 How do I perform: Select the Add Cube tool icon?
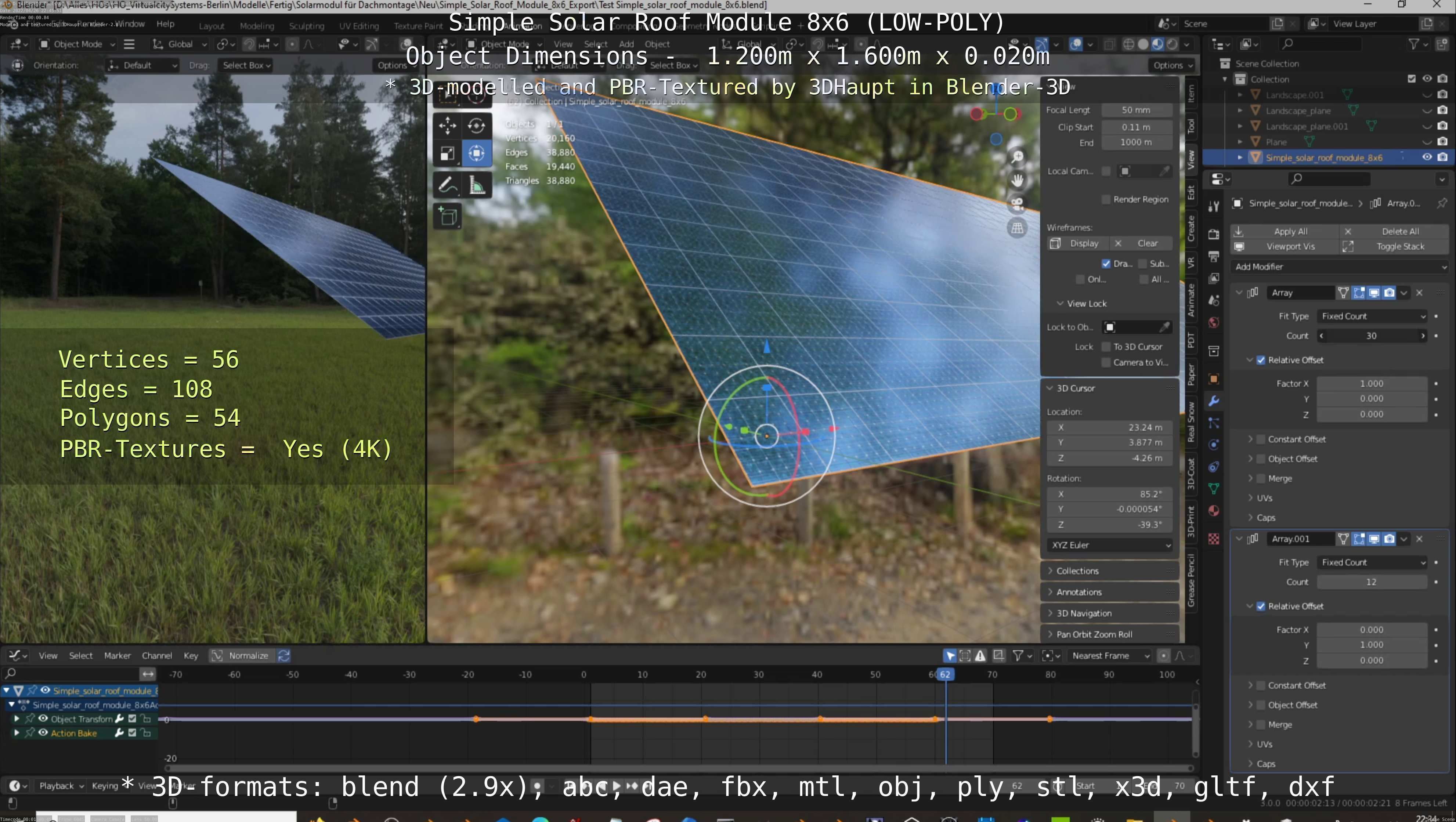(x=447, y=216)
